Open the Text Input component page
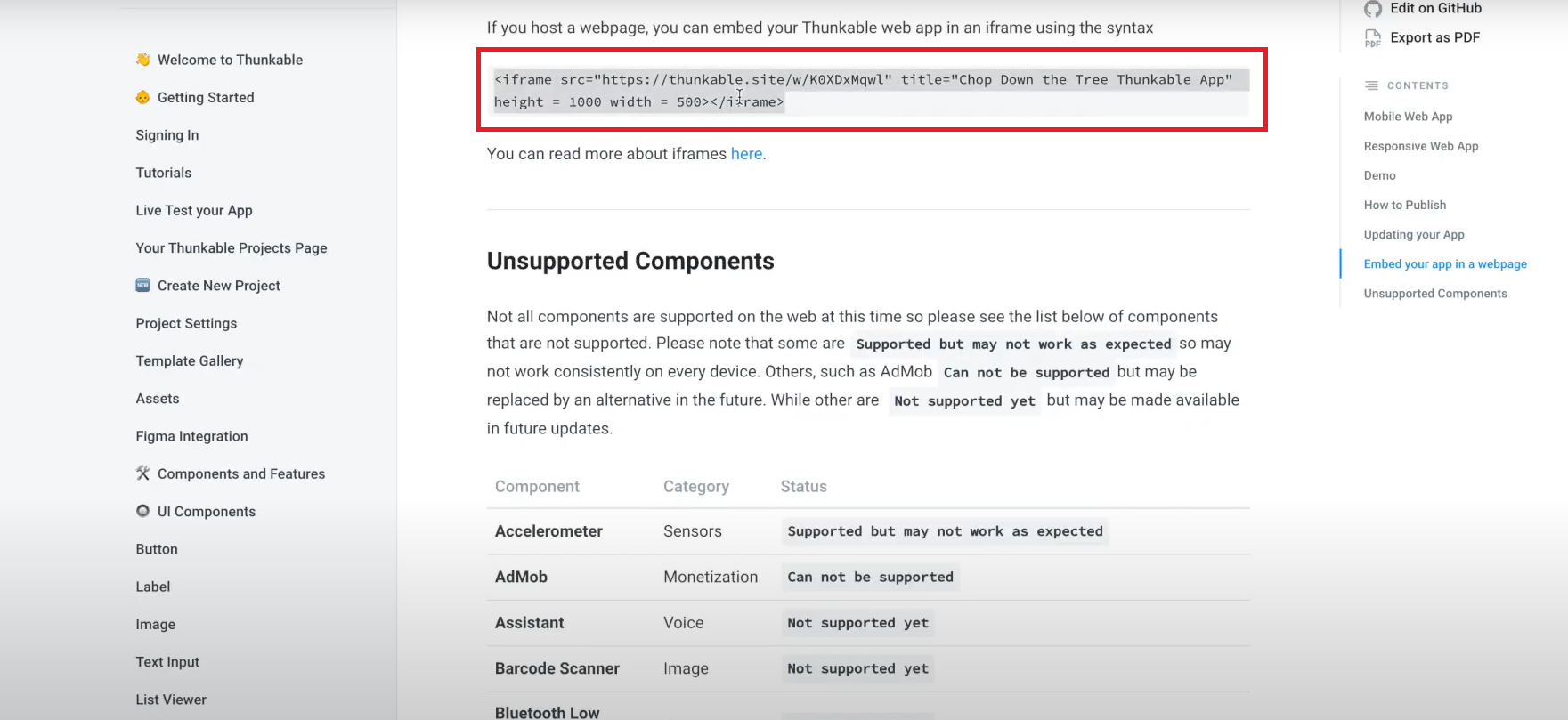1568x720 pixels. [167, 662]
